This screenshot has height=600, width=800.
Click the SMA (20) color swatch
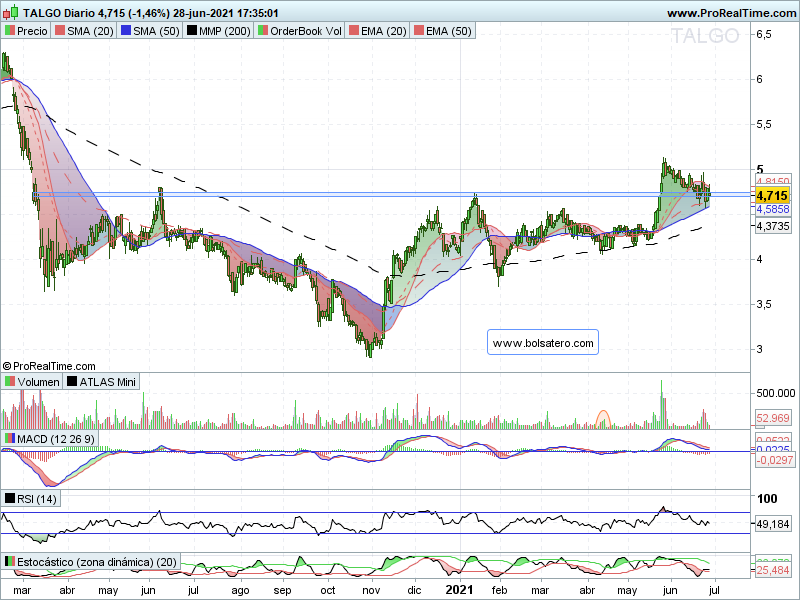pyautogui.click(x=60, y=31)
